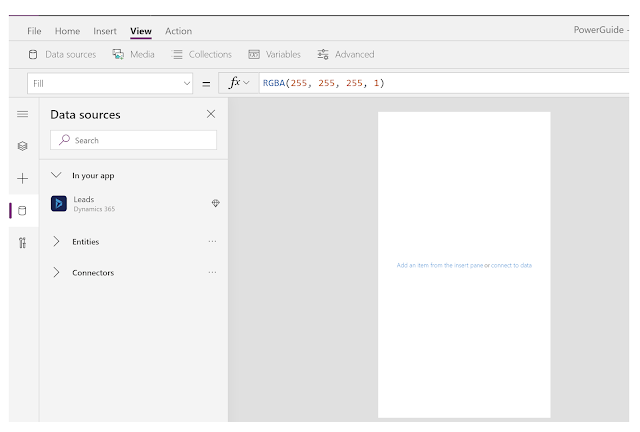The height and width of the screenshot is (432, 640).
Task: Click Add an item from insert pane link
Action: [x=440, y=265]
